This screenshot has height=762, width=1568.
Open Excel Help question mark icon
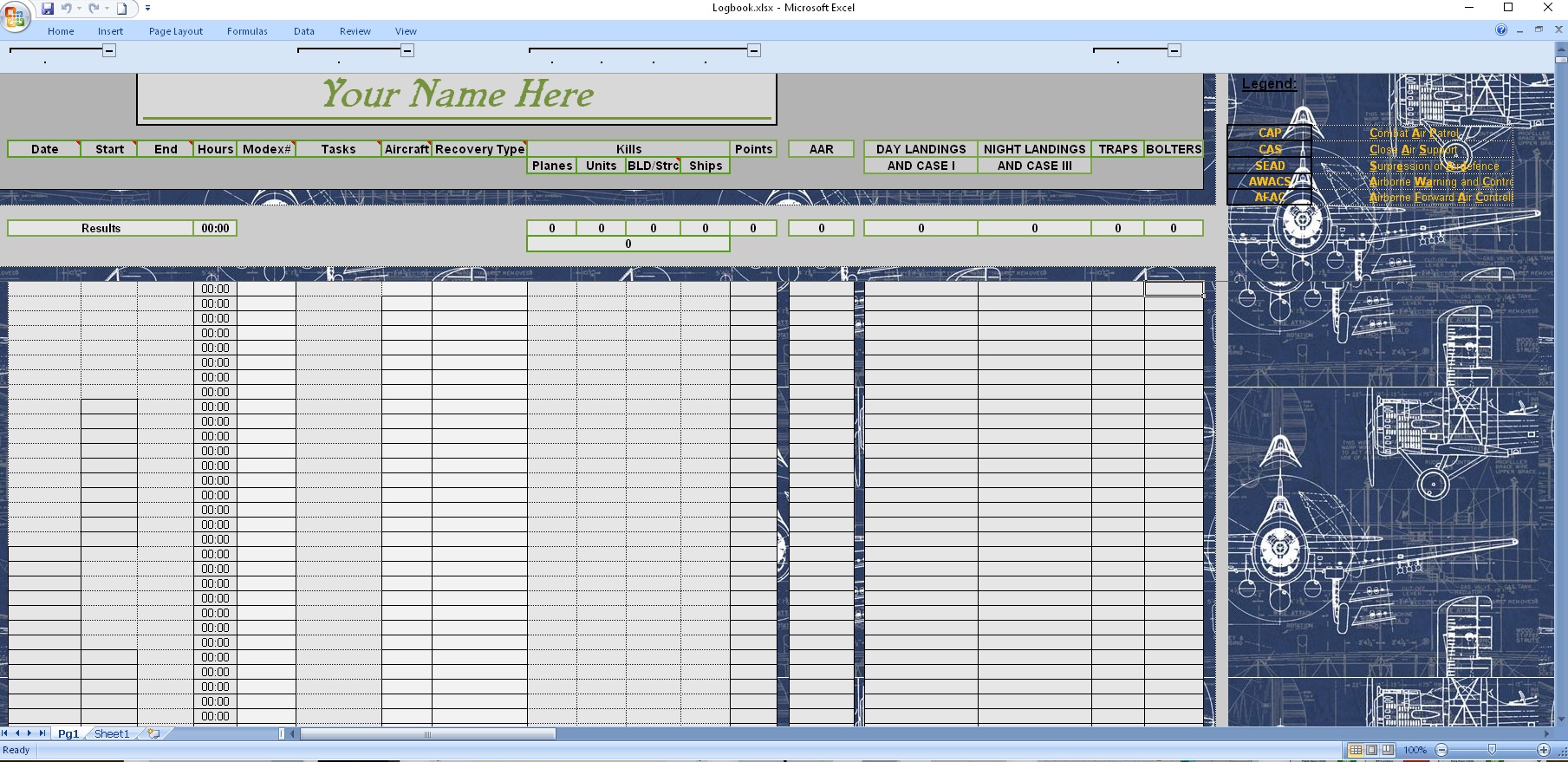1501,30
